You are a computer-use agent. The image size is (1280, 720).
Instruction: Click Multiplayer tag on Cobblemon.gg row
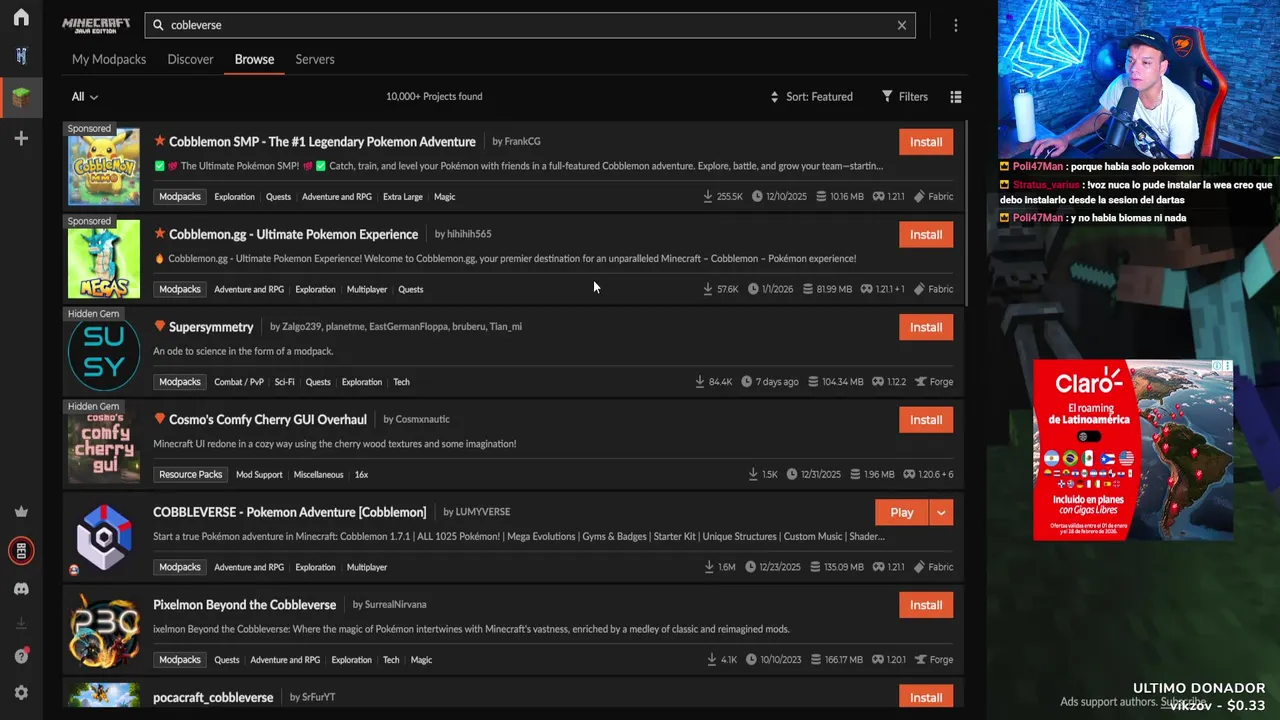tap(367, 289)
